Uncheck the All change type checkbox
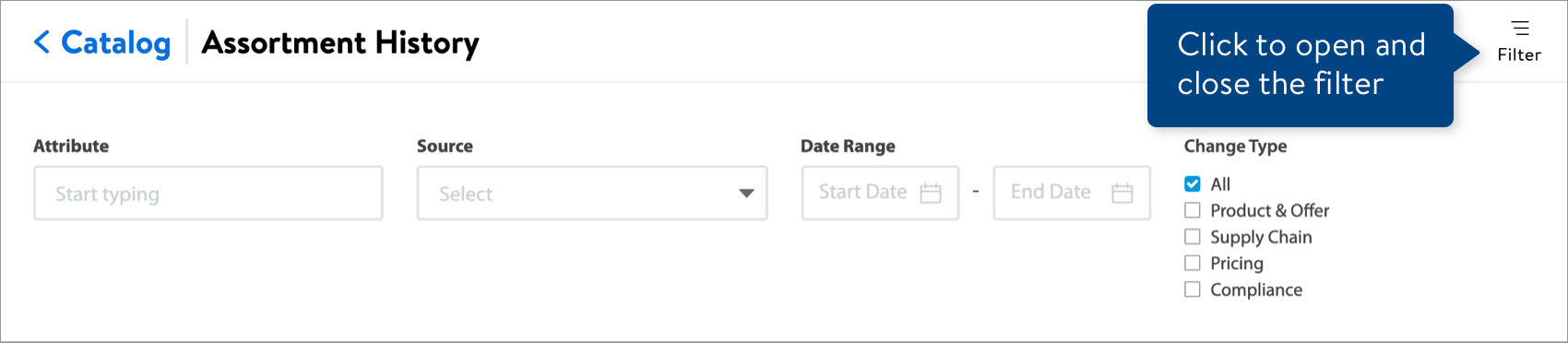 (1193, 183)
